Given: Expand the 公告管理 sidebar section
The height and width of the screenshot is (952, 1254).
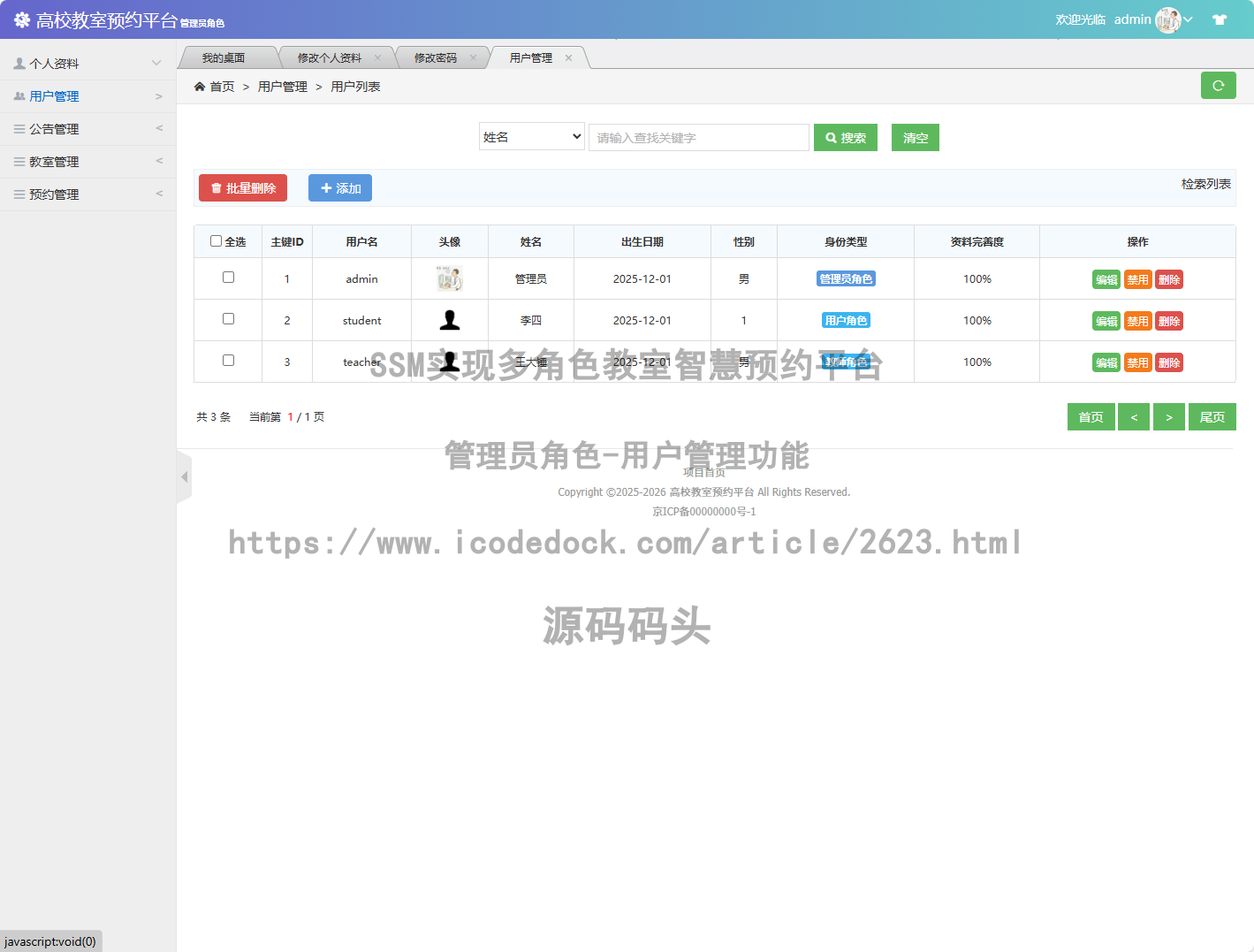Looking at the screenshot, I should point(88,128).
